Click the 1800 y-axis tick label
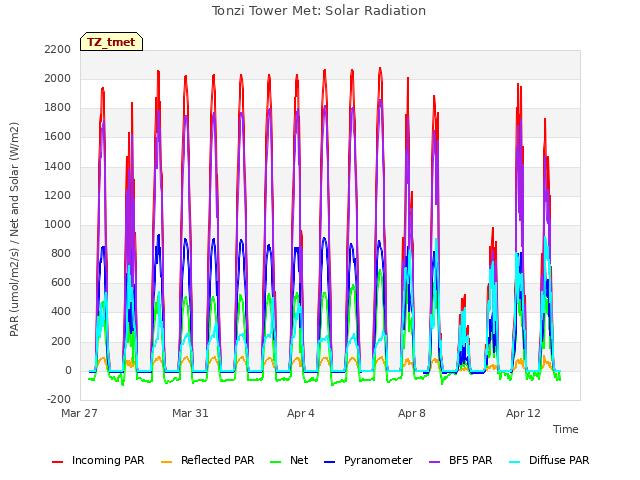 [x=58, y=108]
